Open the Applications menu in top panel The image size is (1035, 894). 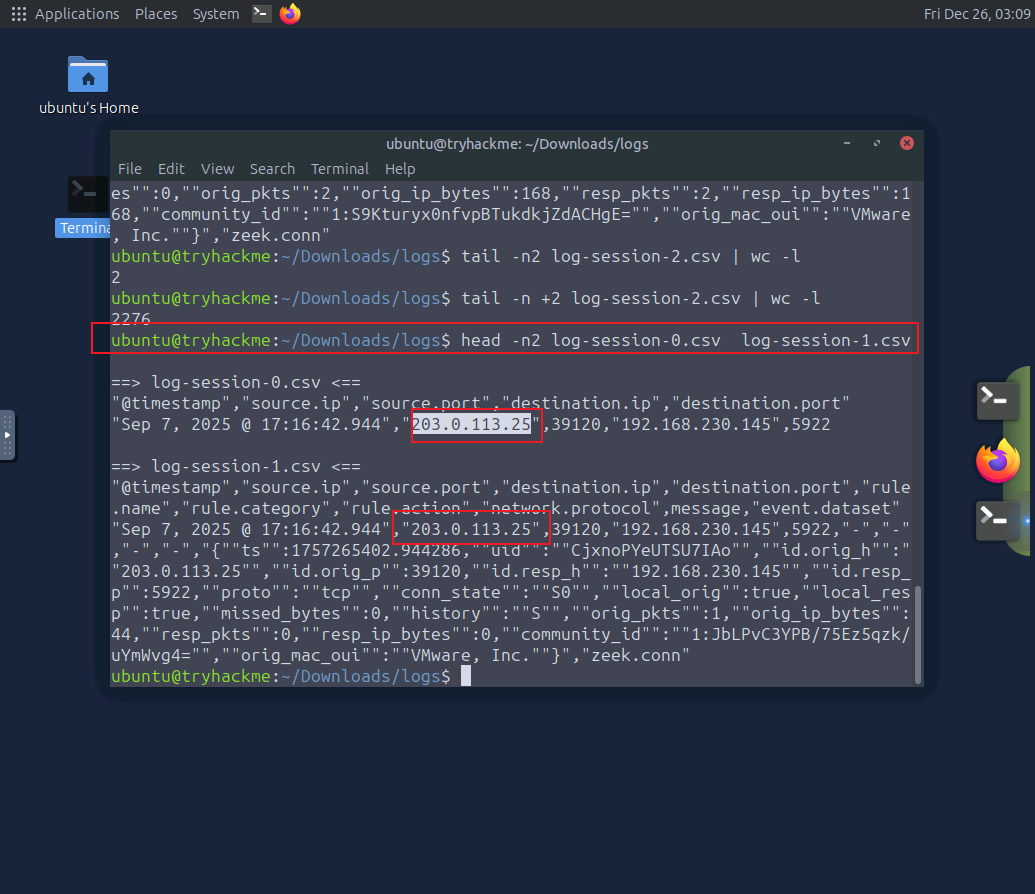click(77, 14)
